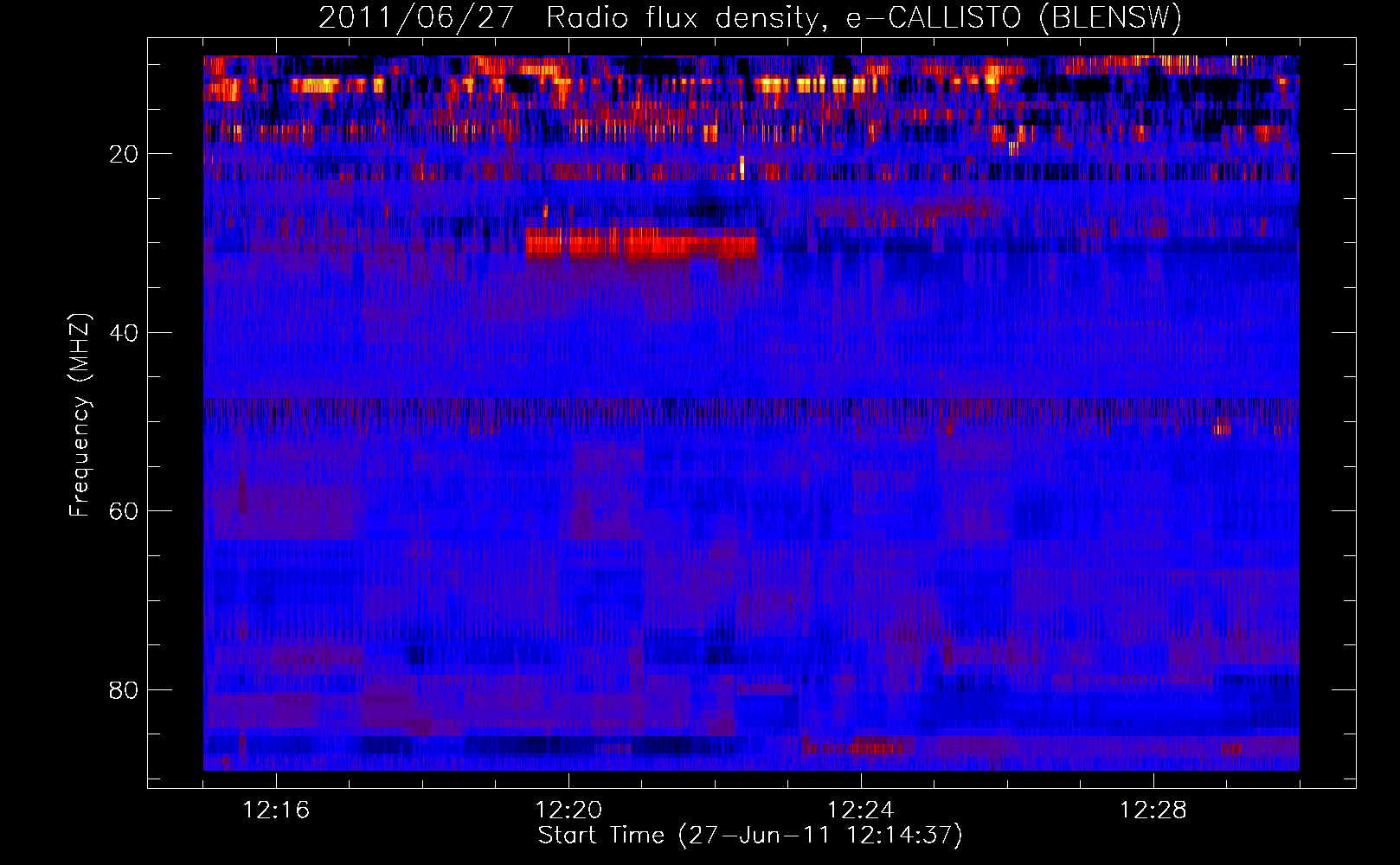
Task: Click the bright red burst band near 30 MHz
Action: pyautogui.click(x=641, y=244)
